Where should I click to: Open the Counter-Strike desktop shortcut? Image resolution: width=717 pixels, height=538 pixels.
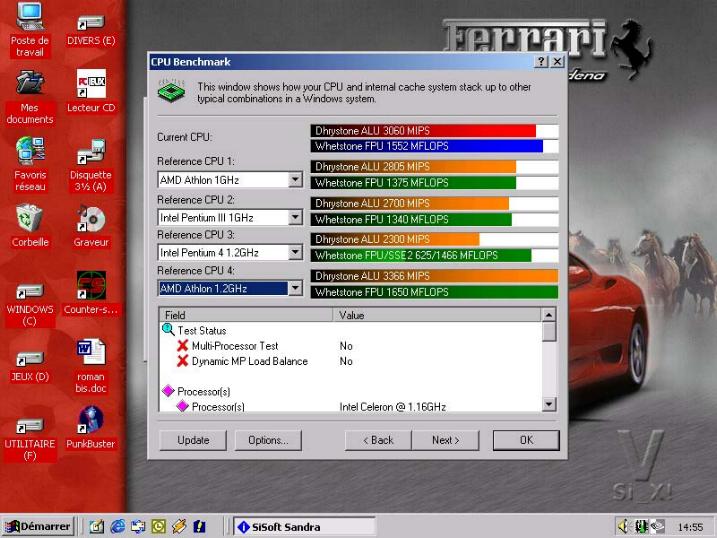pyautogui.click(x=90, y=288)
